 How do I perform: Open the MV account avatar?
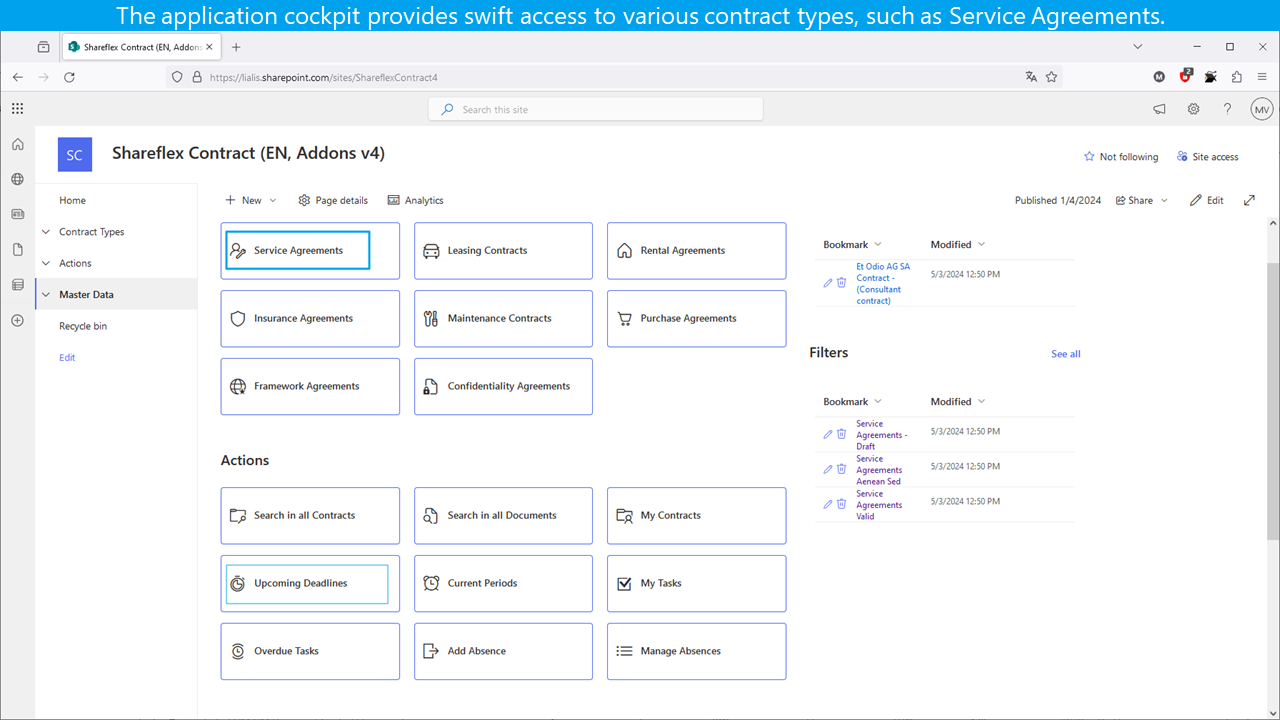pyautogui.click(x=1261, y=109)
